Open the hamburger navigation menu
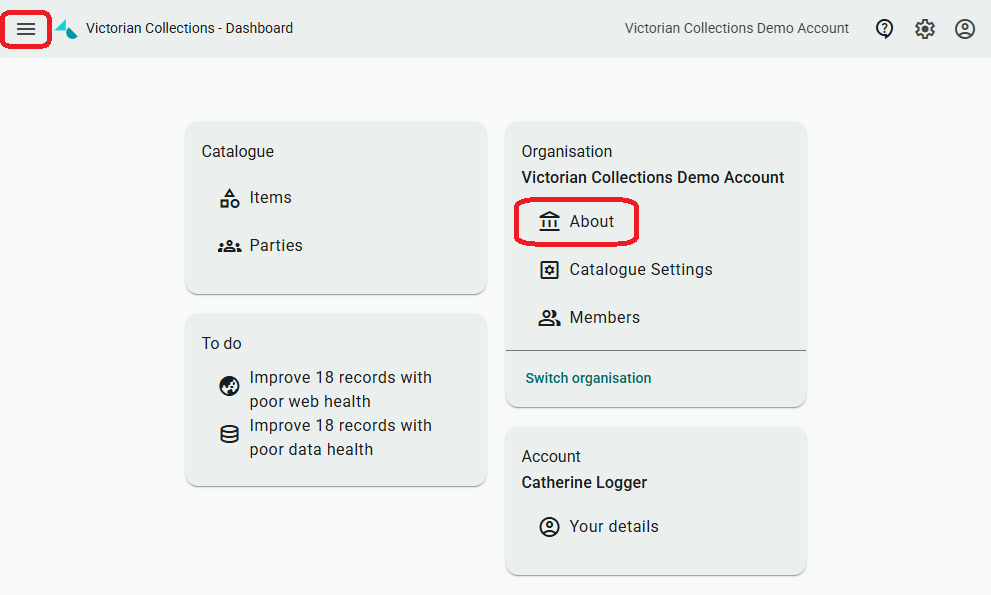Screen dimensions: 991x595 [26, 28]
